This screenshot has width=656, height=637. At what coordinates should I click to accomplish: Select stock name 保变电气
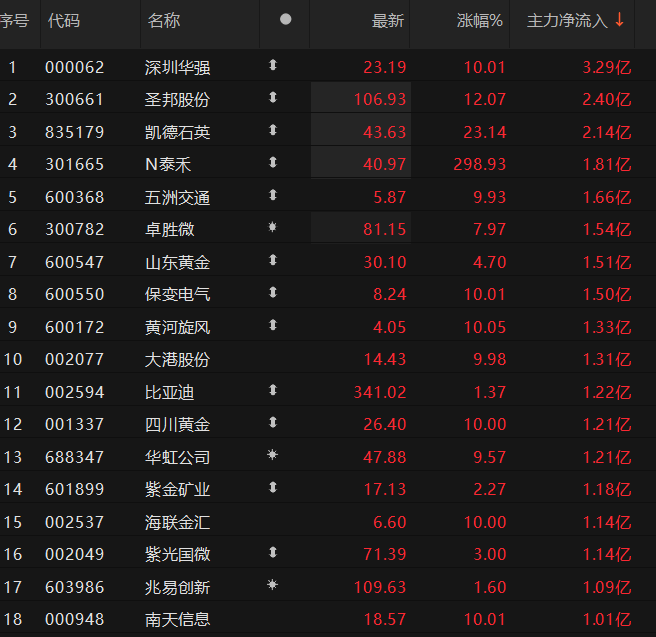pos(177,295)
